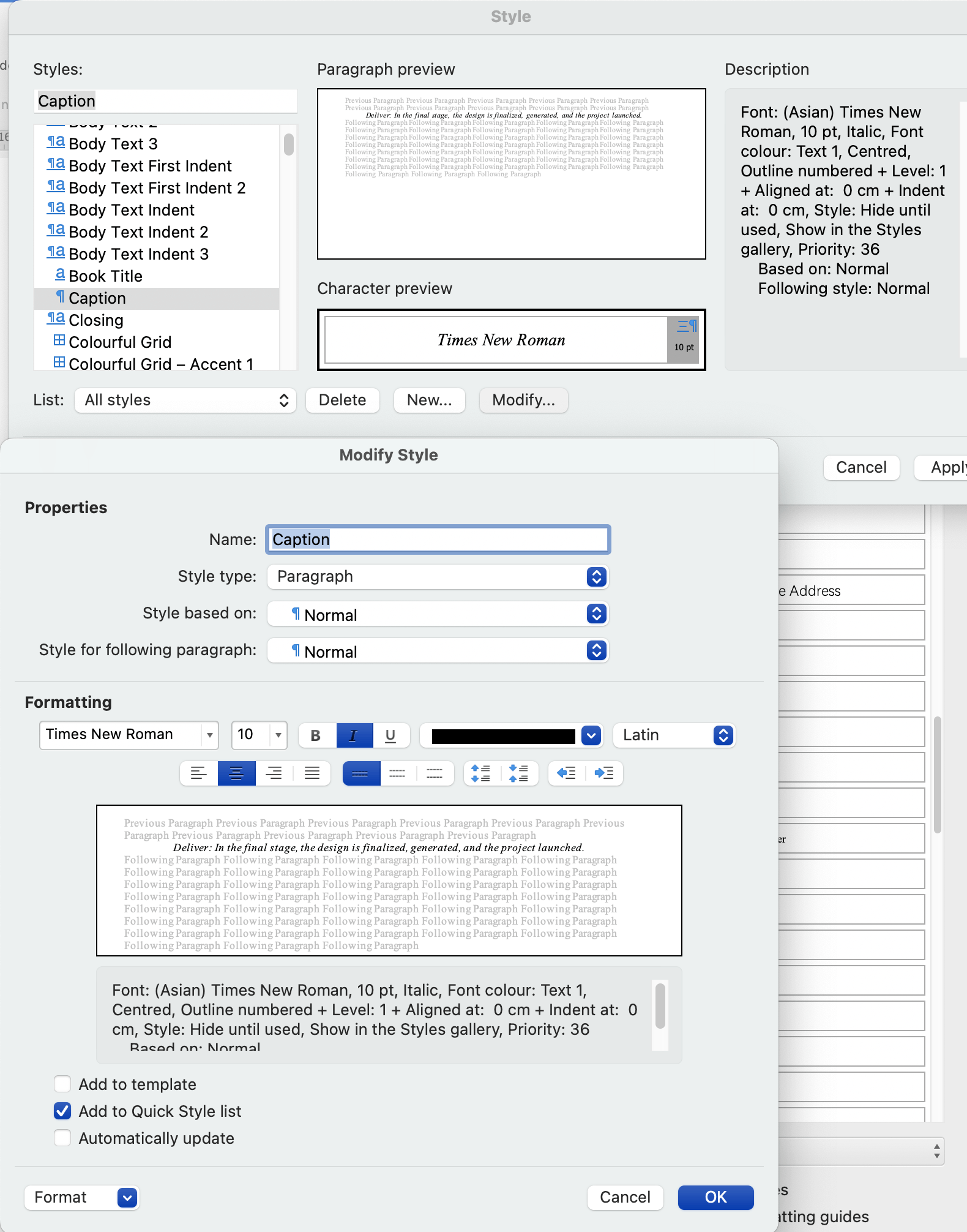Screen dimensions: 967x1232
Task: Click the New... style button
Action: coord(430,400)
